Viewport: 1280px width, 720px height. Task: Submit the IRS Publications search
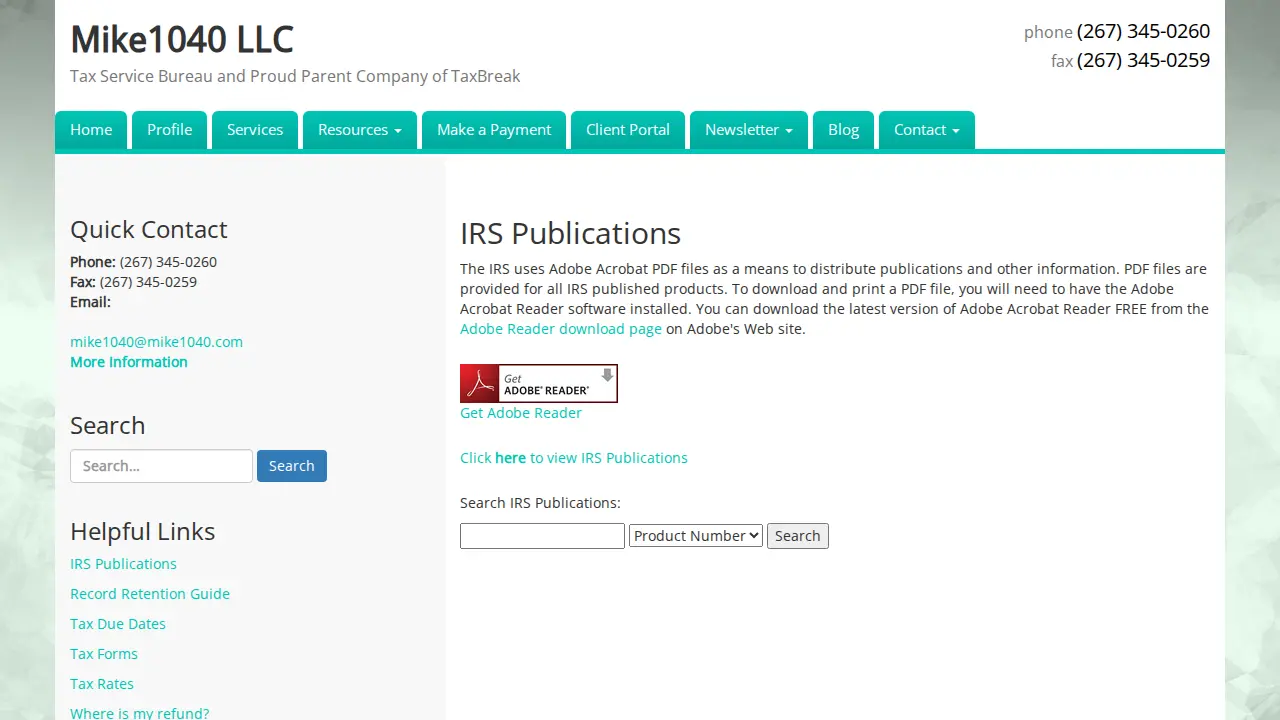[798, 536]
